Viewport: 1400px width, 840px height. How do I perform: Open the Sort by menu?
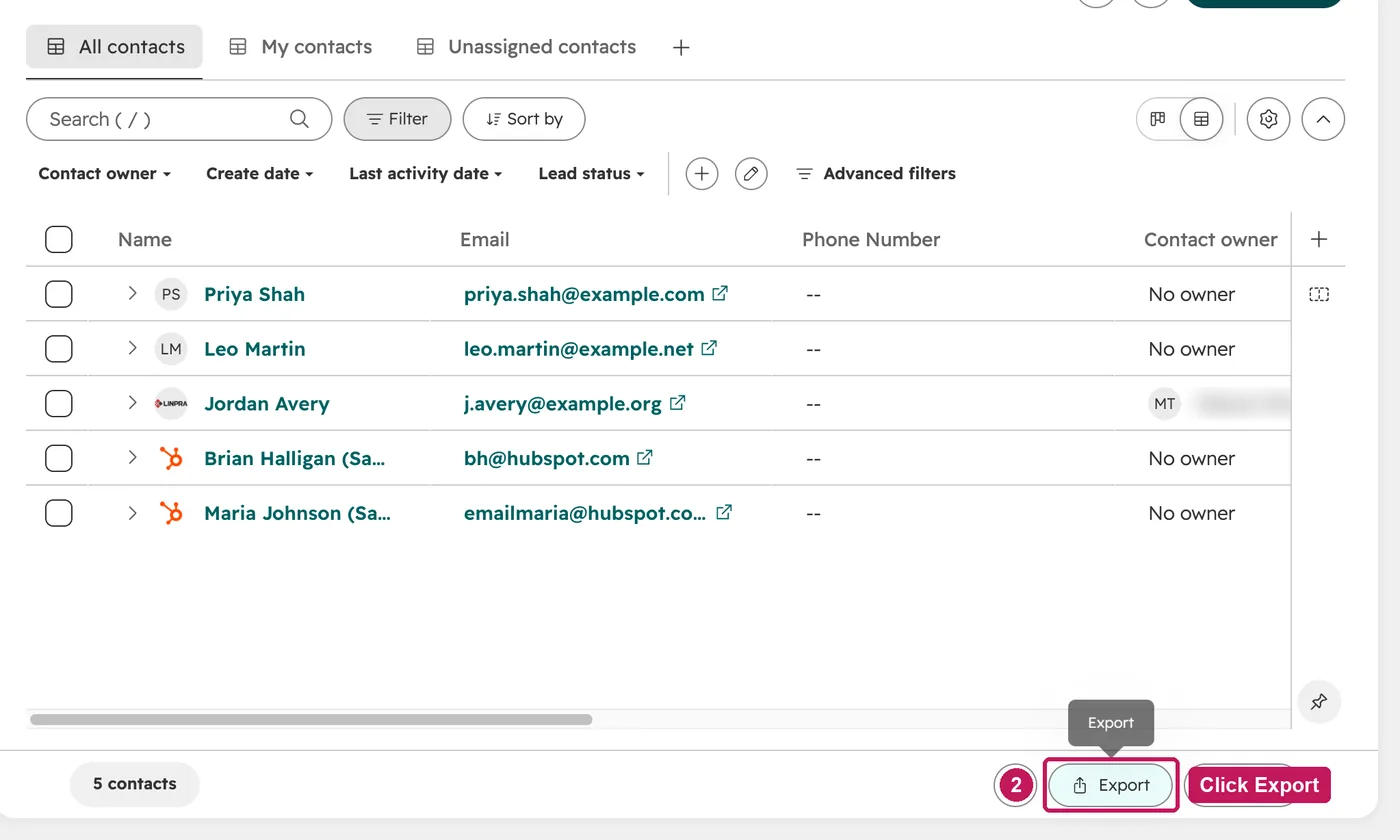(x=524, y=119)
